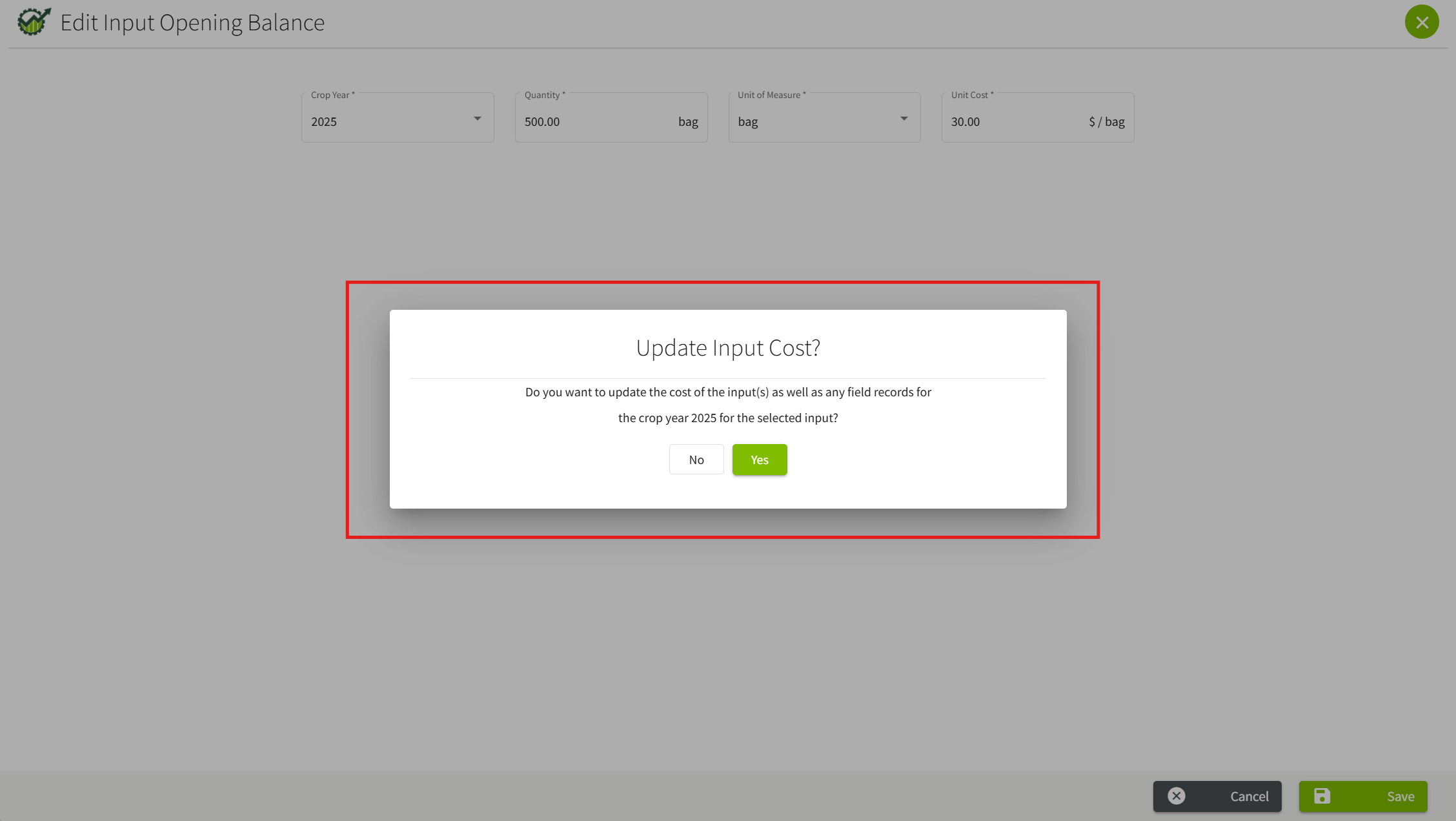The height and width of the screenshot is (821, 1456).
Task: Decline by pressing the No button
Action: (x=696, y=460)
